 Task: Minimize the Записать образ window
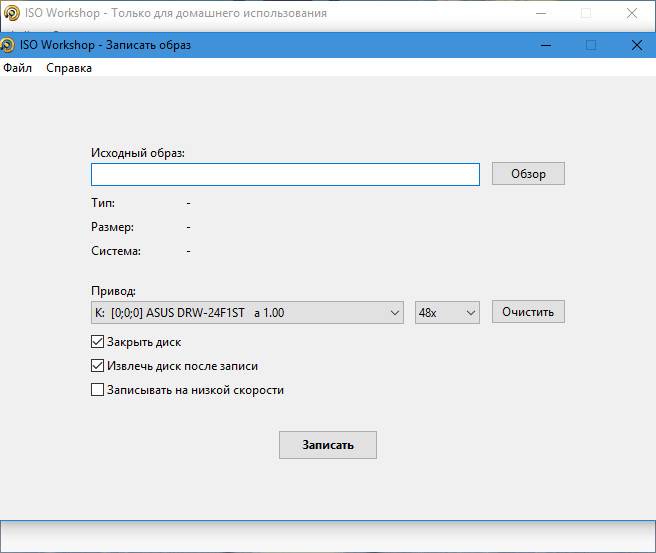(x=546, y=45)
